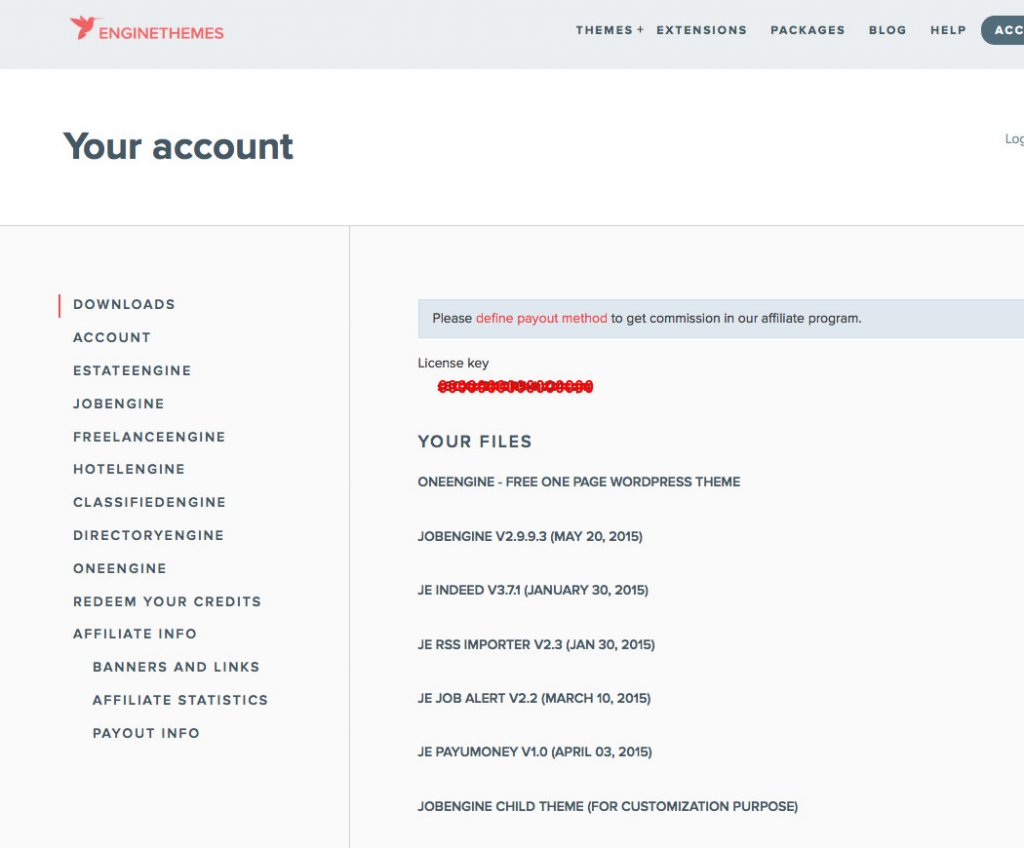Download JobEngine V2.9.9.3 file
Screen dimensions: 1024x848
click(x=530, y=536)
